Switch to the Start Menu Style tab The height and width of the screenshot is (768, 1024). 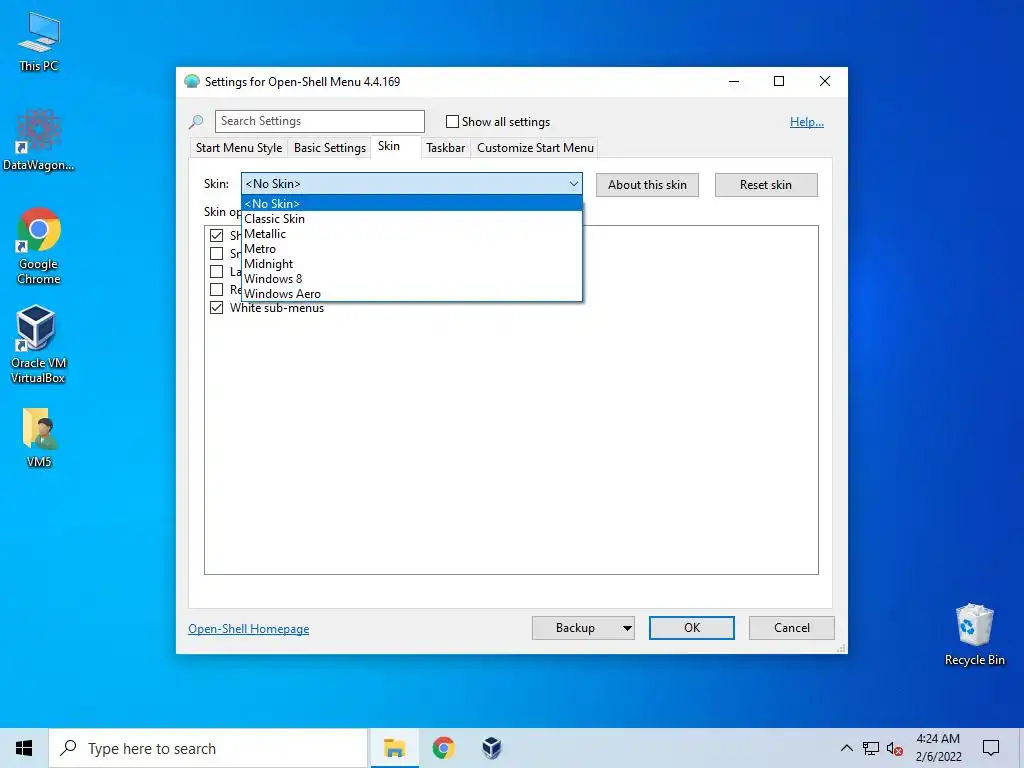(239, 148)
